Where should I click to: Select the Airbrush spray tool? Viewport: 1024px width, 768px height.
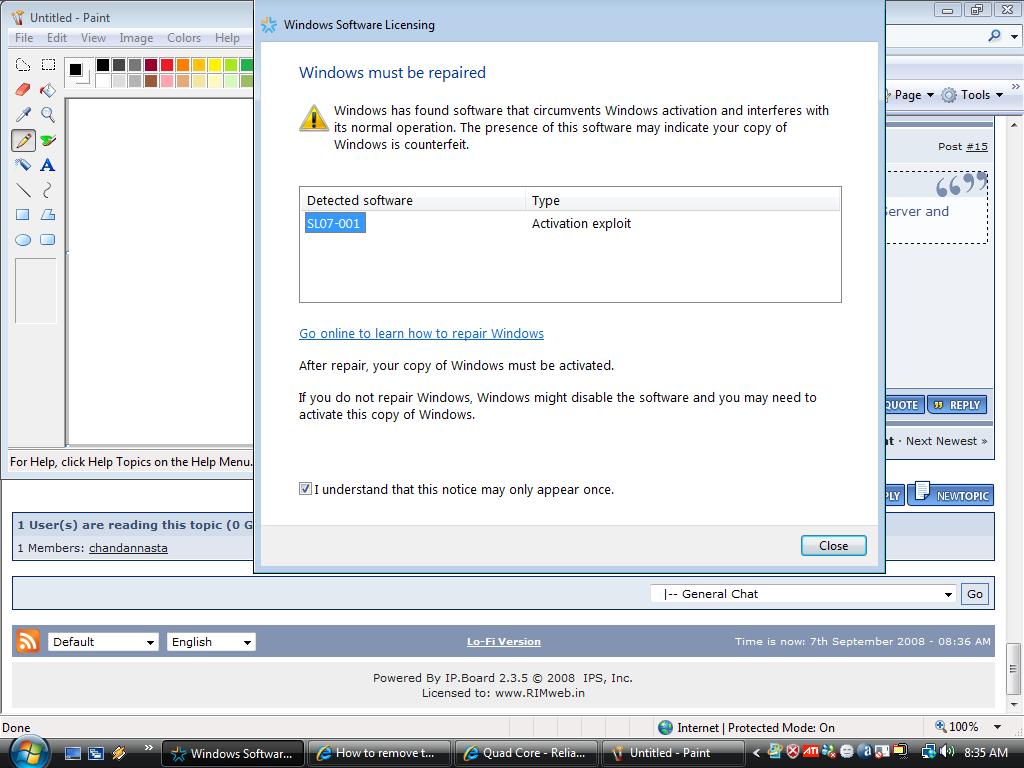point(23,165)
